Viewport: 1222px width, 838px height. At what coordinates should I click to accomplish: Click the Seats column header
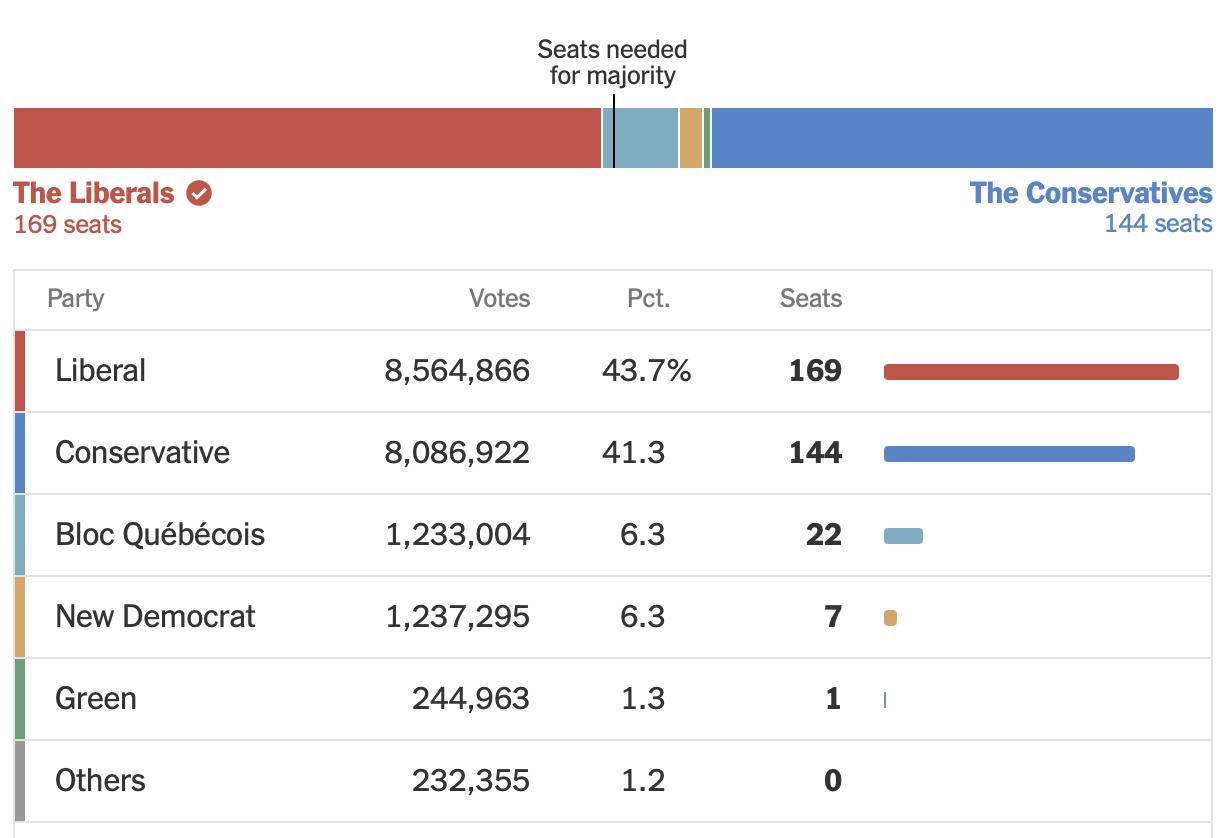(x=811, y=298)
